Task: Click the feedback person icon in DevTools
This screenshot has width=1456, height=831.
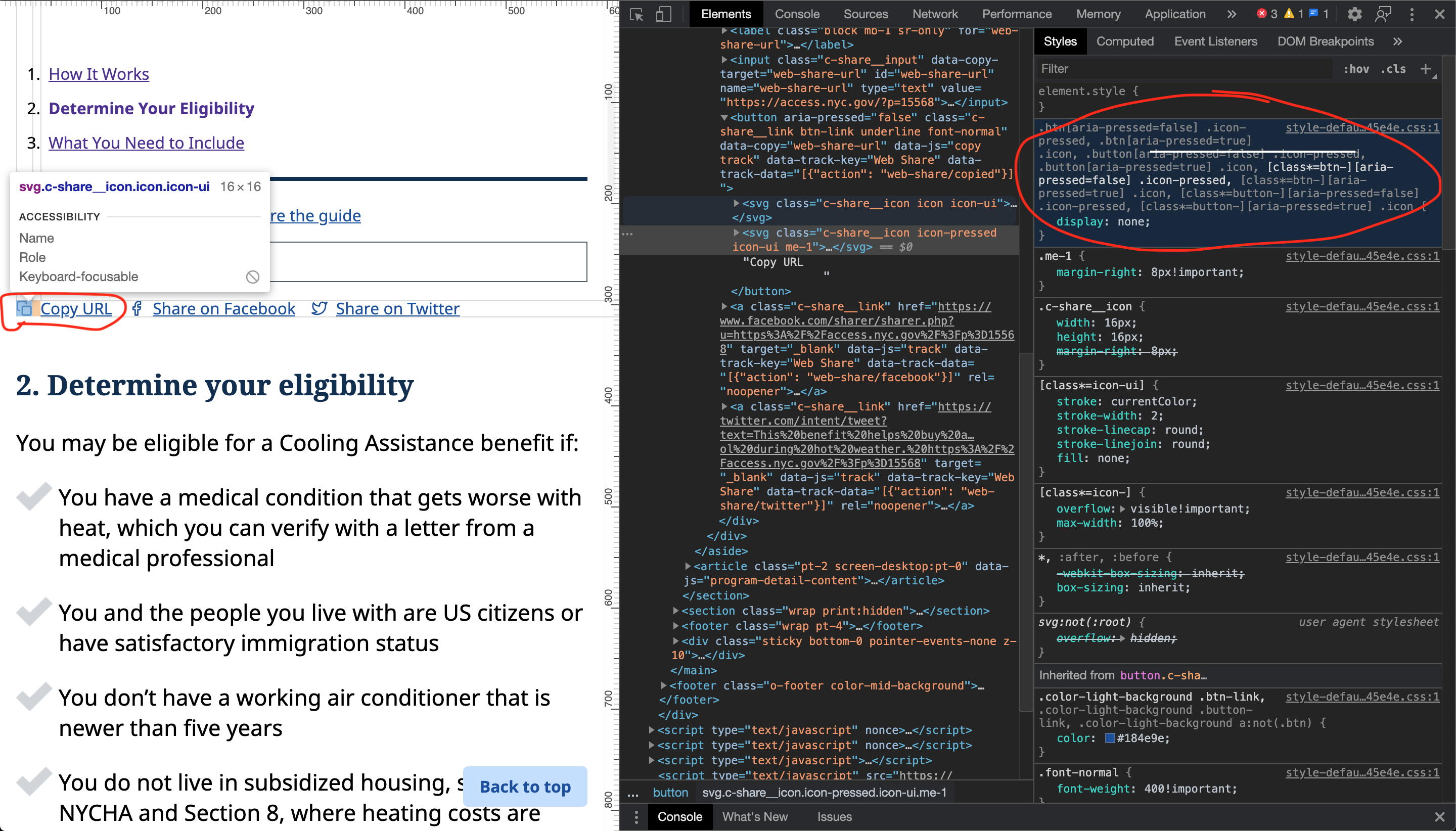Action: [x=1383, y=14]
